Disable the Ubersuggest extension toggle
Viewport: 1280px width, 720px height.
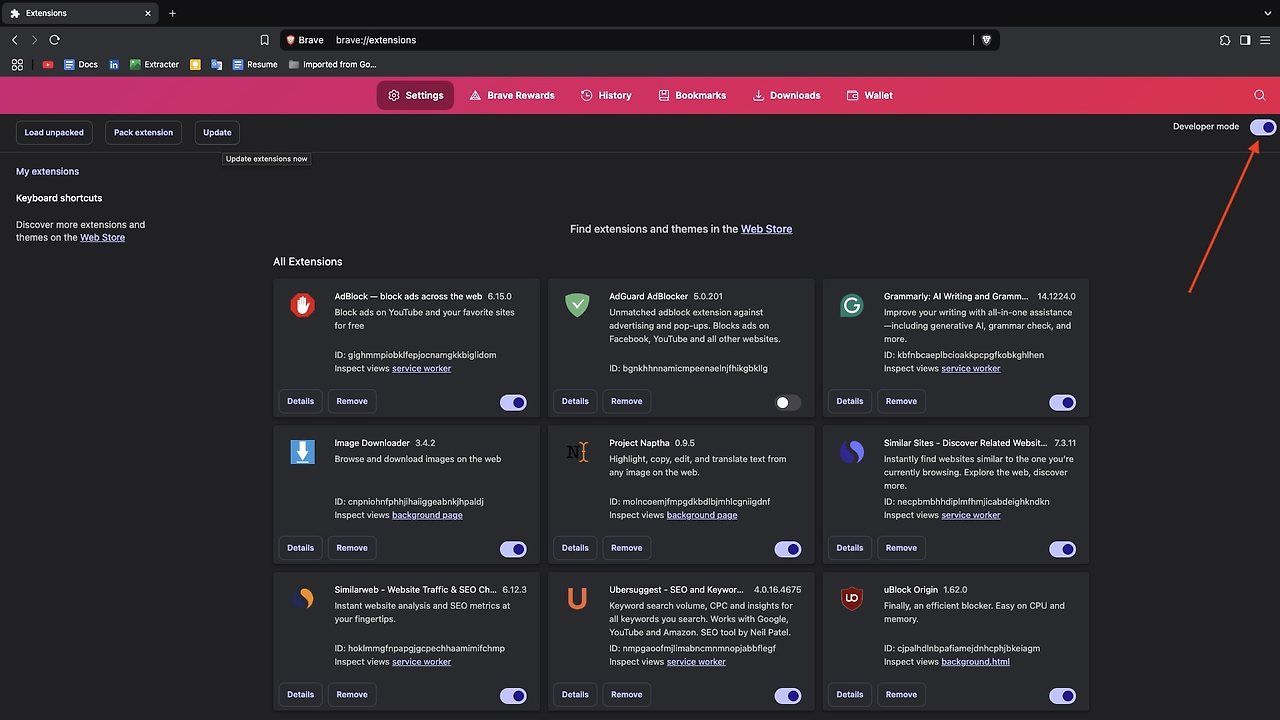coord(788,696)
